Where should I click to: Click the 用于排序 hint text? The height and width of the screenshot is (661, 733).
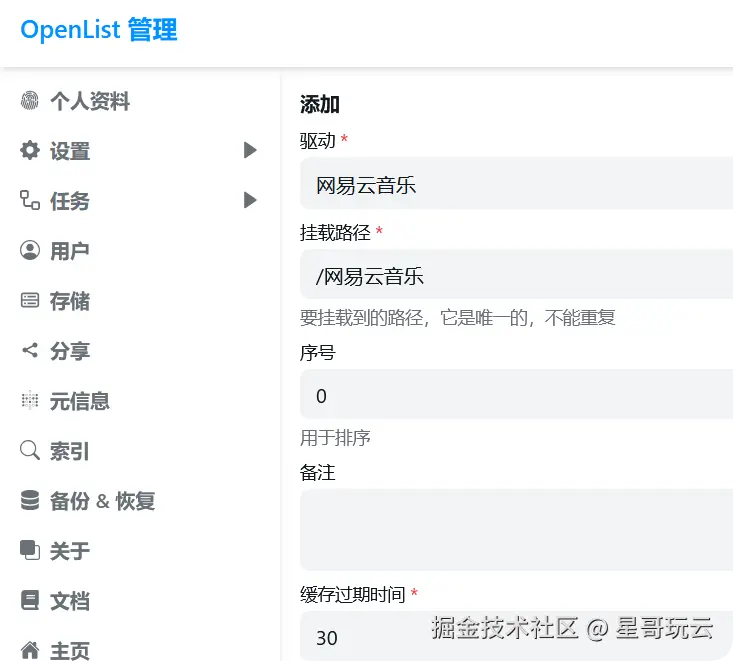pyautogui.click(x=335, y=438)
